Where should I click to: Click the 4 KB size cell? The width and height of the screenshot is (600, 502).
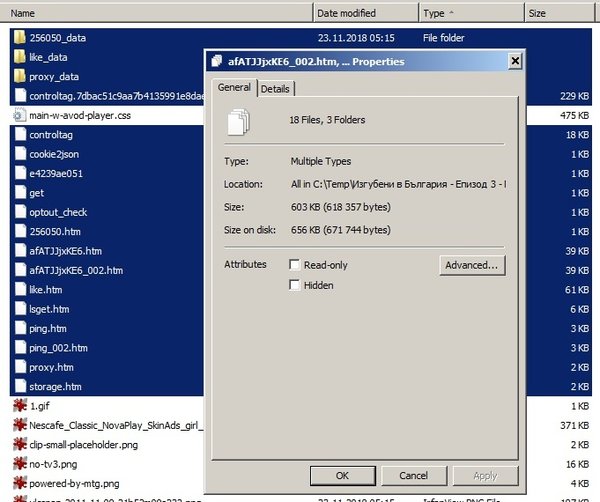click(x=580, y=483)
